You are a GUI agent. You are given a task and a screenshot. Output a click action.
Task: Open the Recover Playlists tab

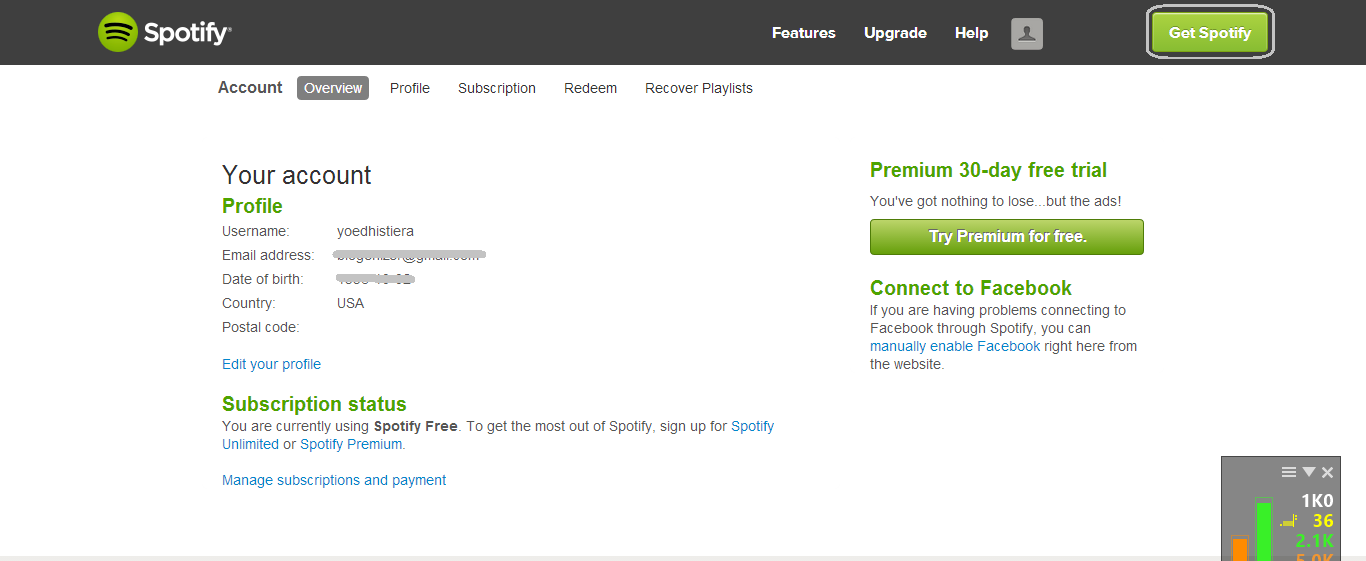[699, 88]
